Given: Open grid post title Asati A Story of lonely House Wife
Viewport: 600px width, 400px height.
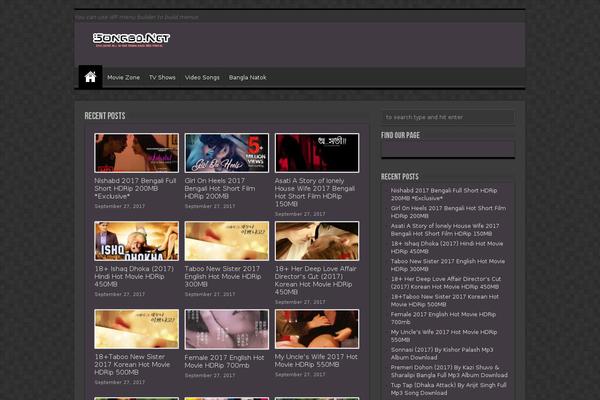Looking at the screenshot, I should click(315, 192).
